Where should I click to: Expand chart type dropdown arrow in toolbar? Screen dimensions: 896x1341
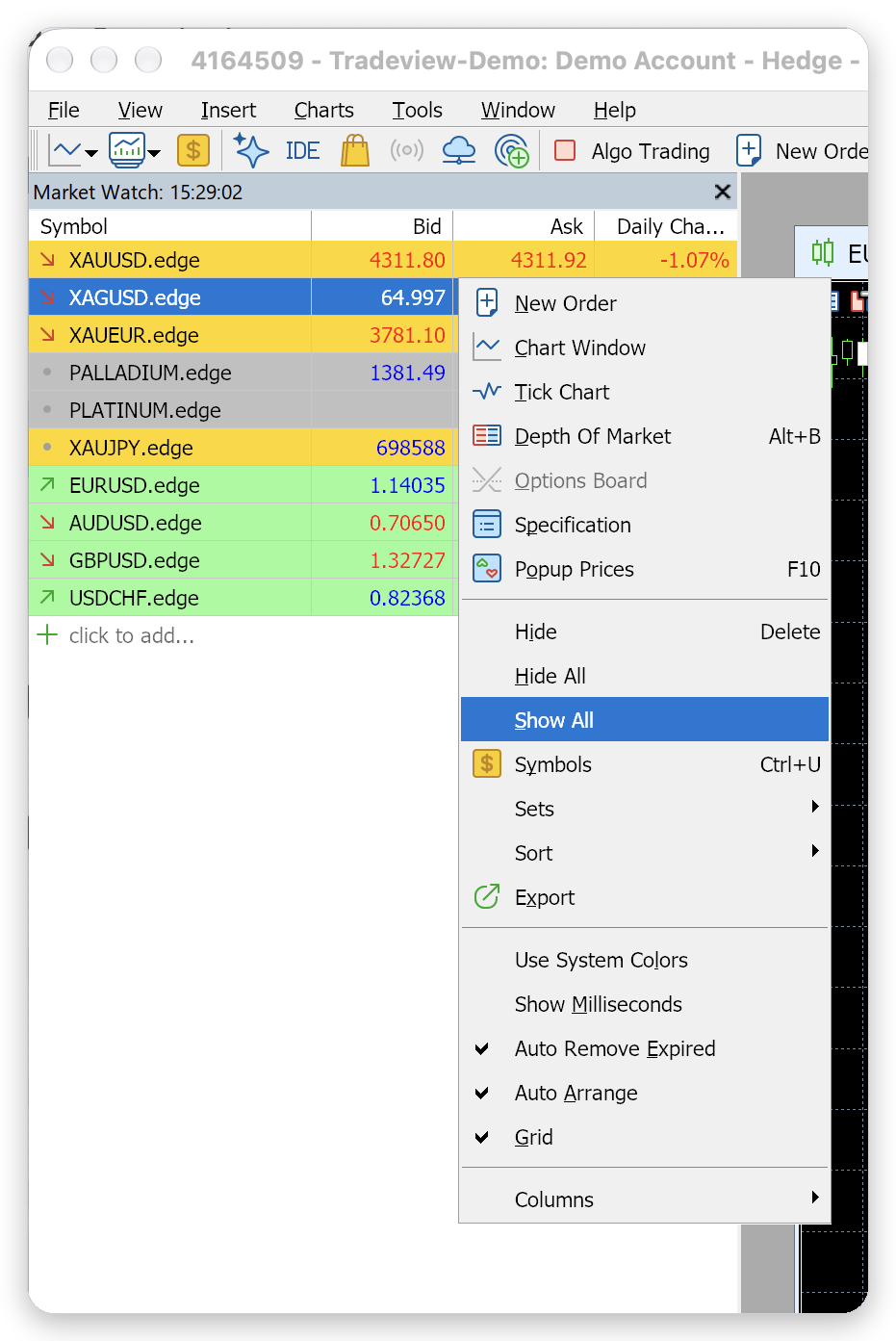point(91,153)
